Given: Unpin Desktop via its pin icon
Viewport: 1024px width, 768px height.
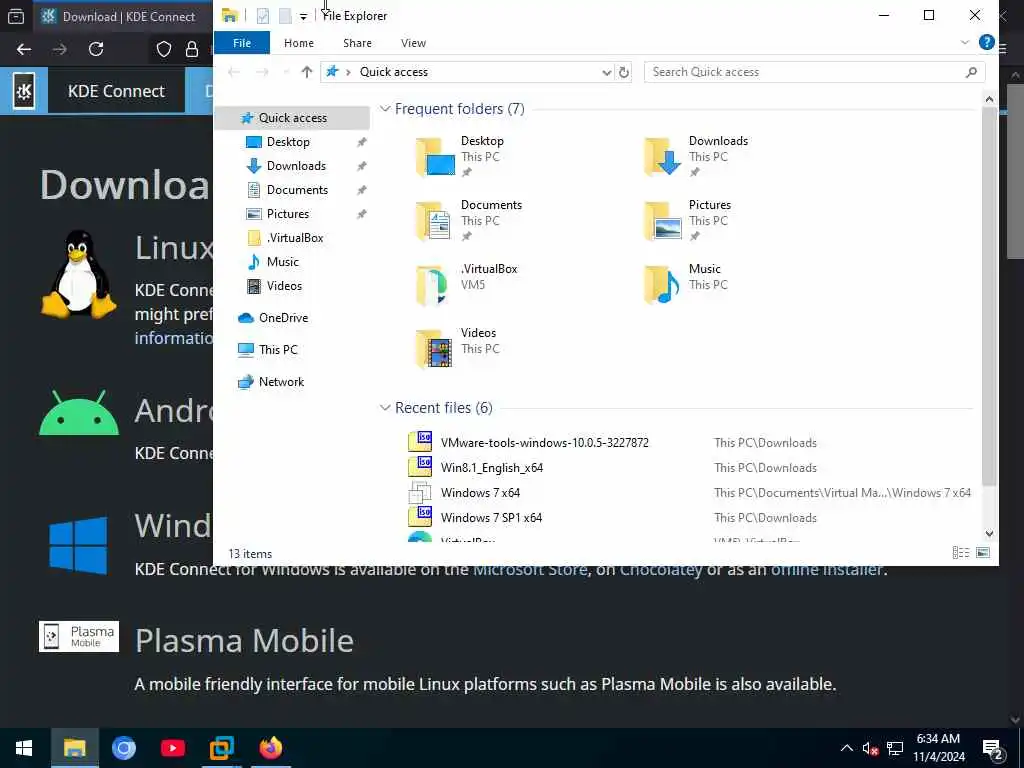Looking at the screenshot, I should point(361,142).
